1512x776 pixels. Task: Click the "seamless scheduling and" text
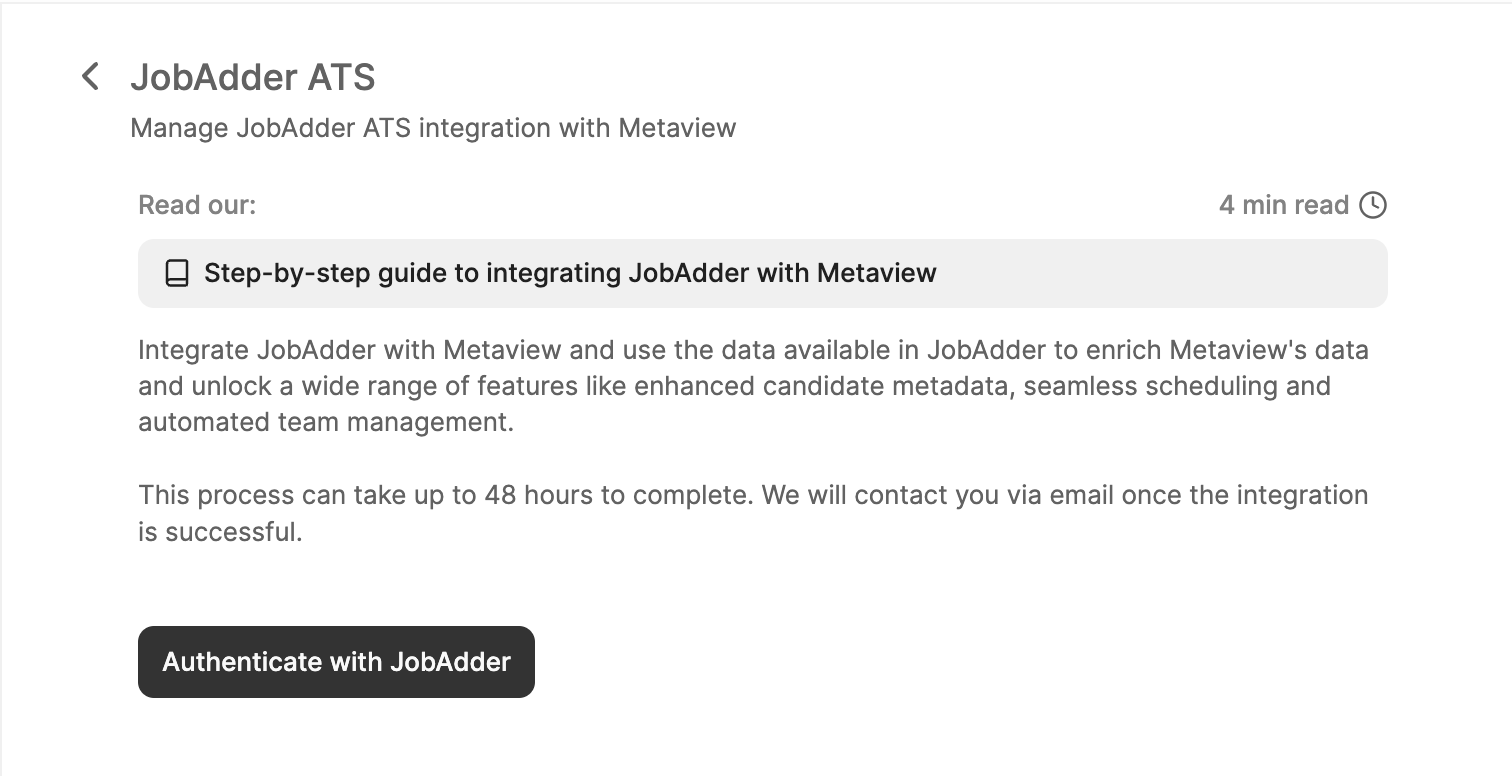tap(1177, 386)
